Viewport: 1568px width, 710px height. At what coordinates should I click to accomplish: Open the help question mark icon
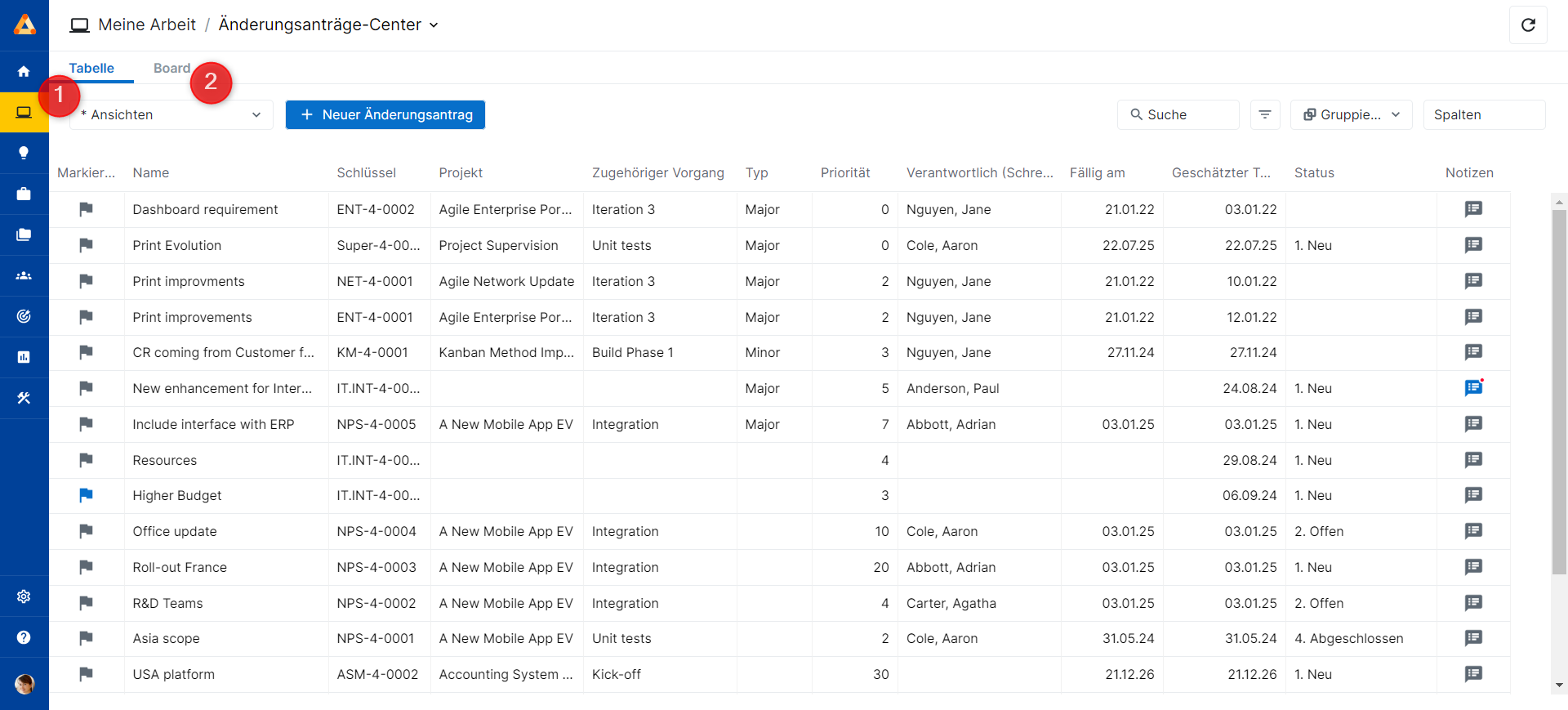click(24, 637)
